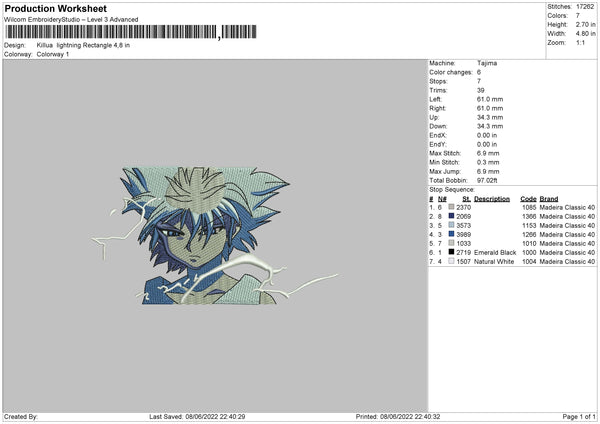The image size is (600, 424).
Task: Click the Width value 4.80 in
Action: [x=585, y=34]
